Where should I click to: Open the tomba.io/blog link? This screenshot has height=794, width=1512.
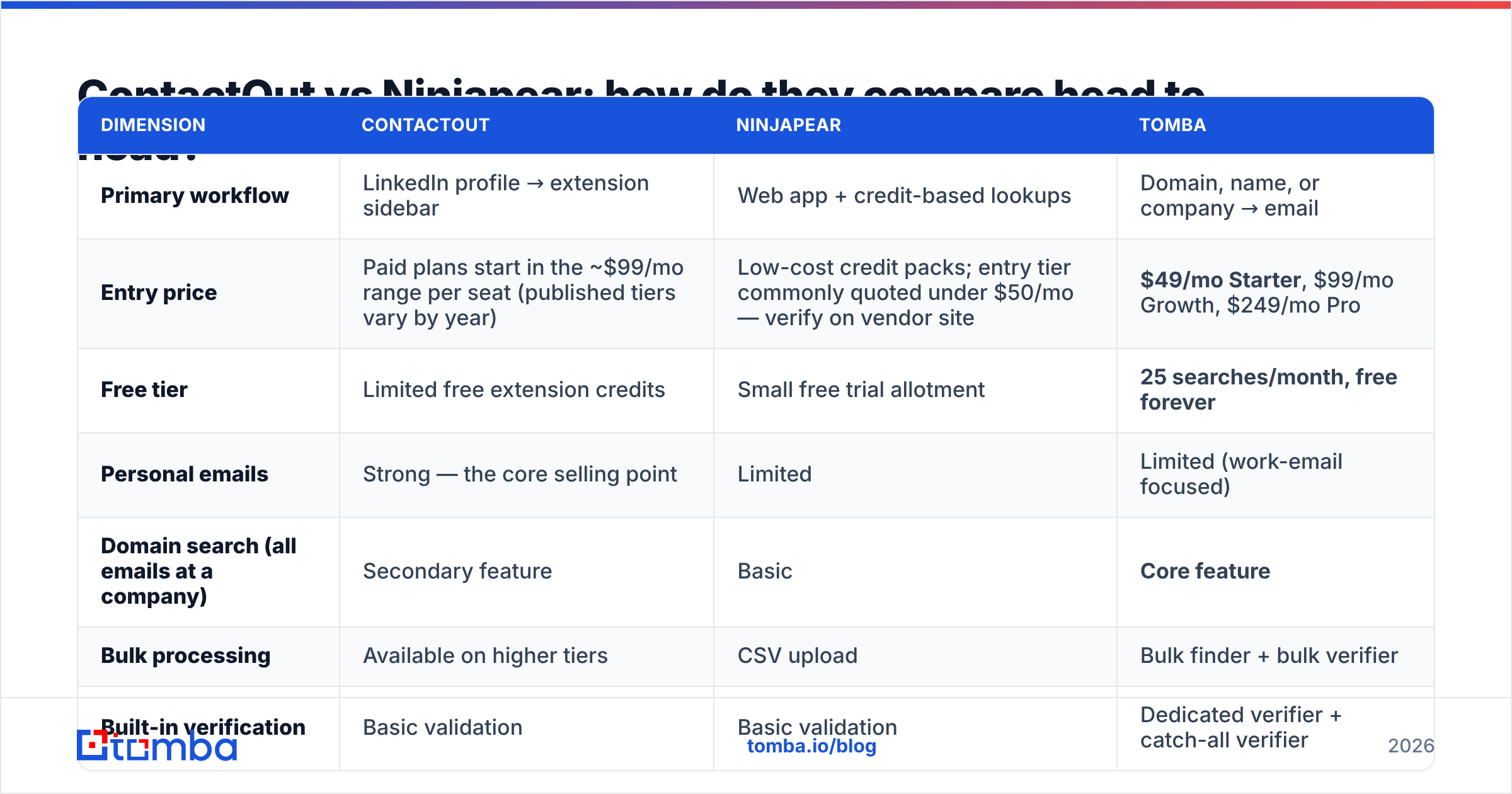[811, 746]
